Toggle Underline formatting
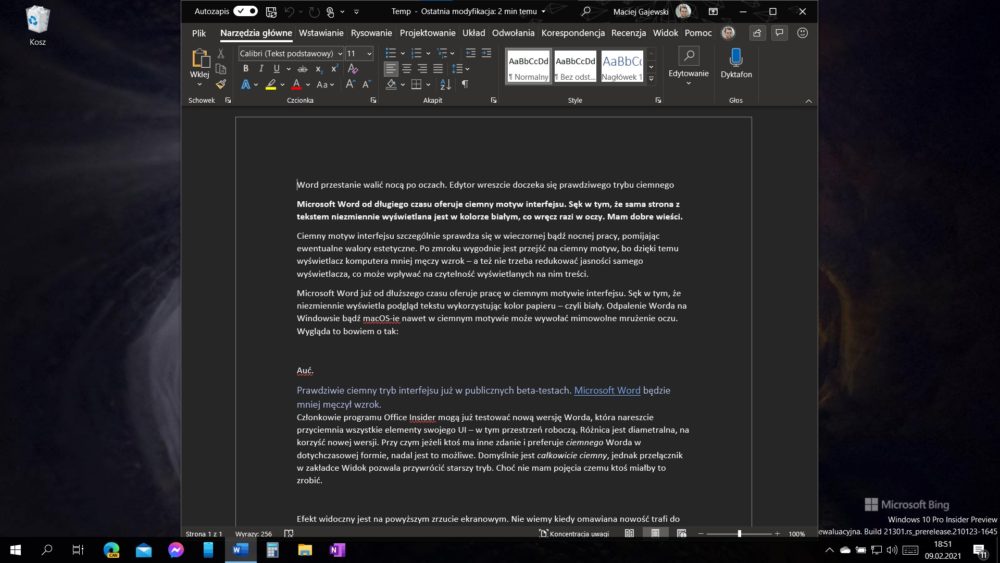 [276, 69]
